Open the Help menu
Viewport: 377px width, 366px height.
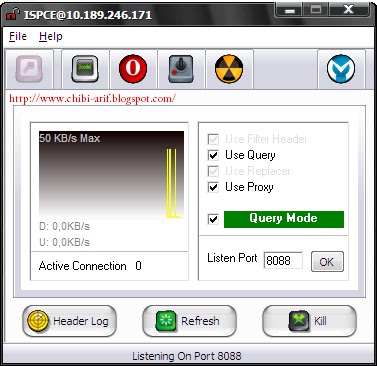pyautogui.click(x=51, y=36)
